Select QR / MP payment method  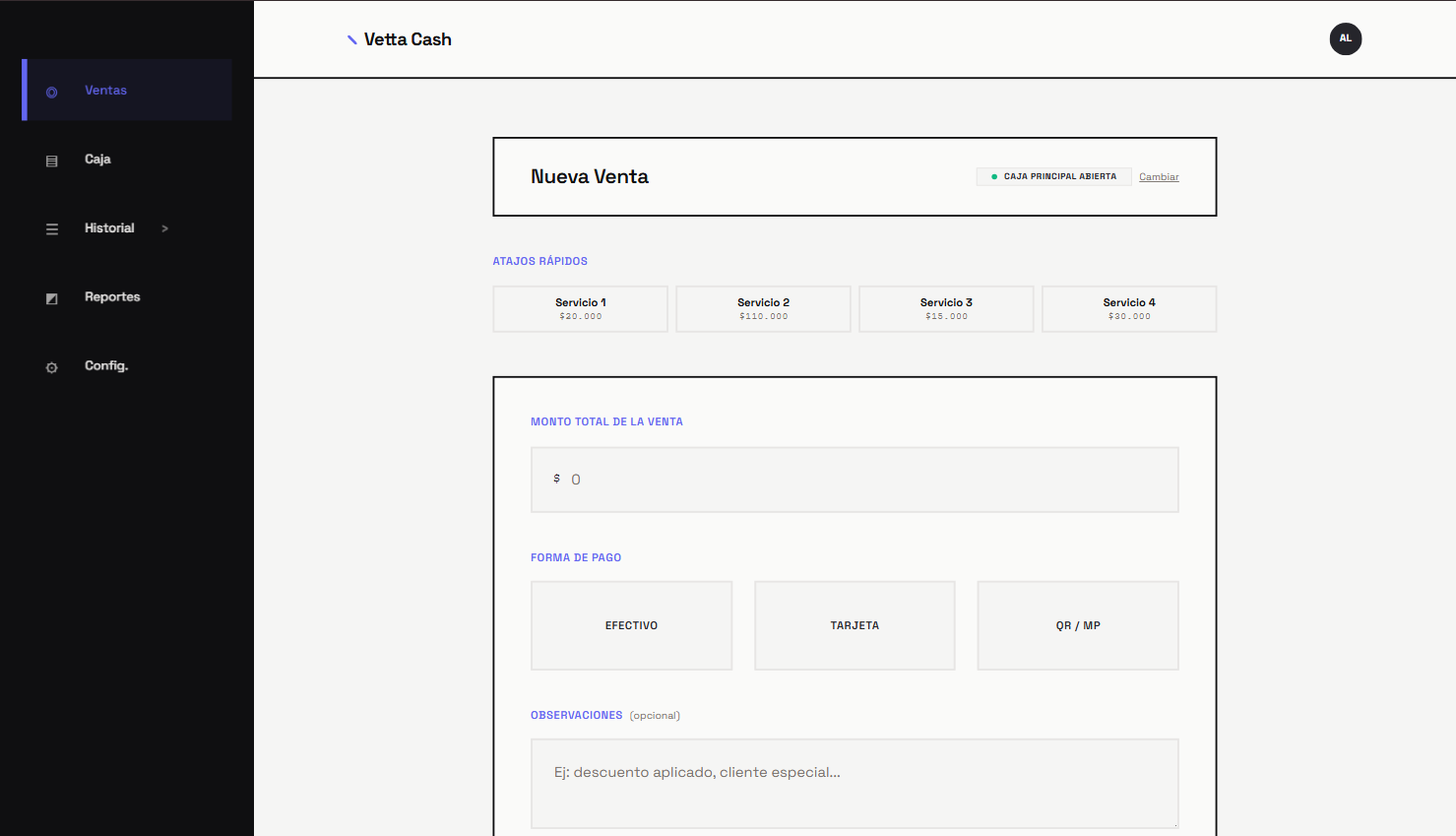(x=1078, y=625)
